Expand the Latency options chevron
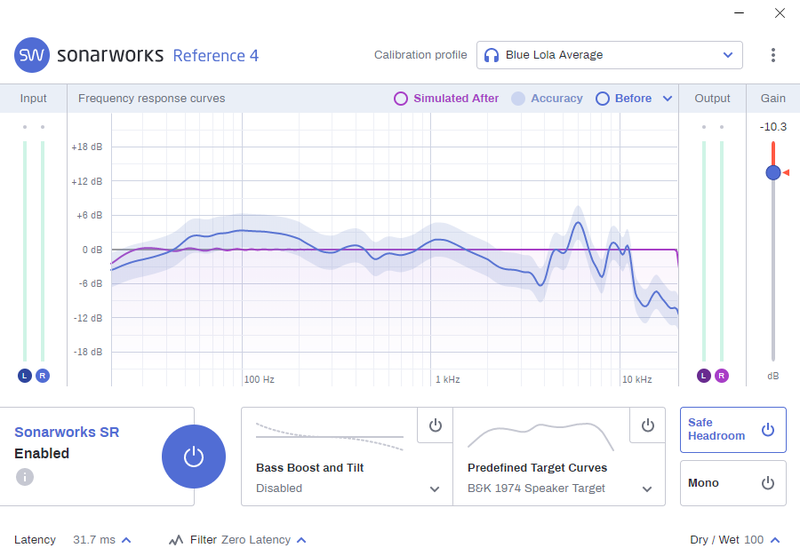The height and width of the screenshot is (548, 800). click(127, 540)
